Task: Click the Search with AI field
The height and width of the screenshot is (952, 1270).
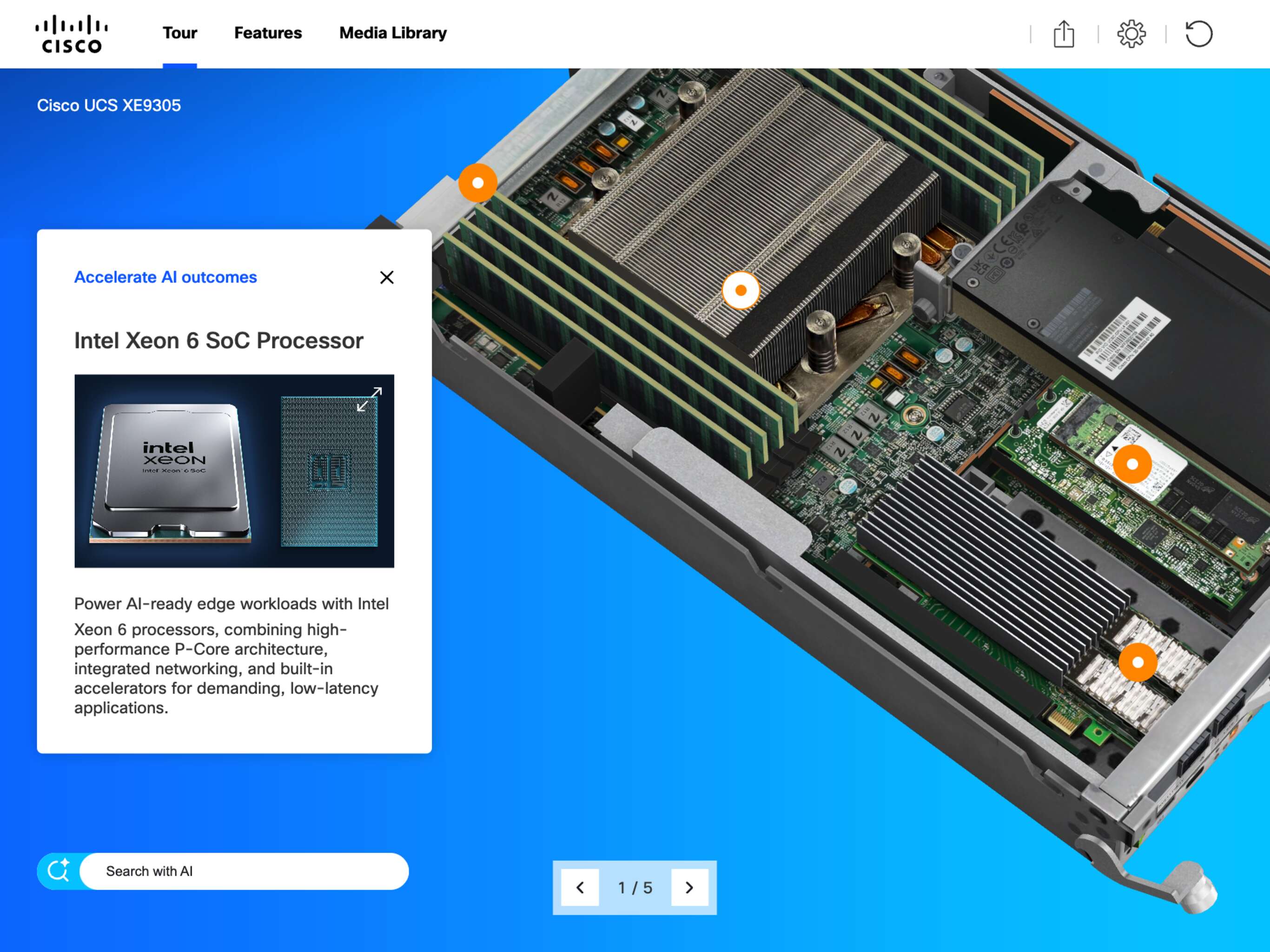Action: [x=244, y=871]
